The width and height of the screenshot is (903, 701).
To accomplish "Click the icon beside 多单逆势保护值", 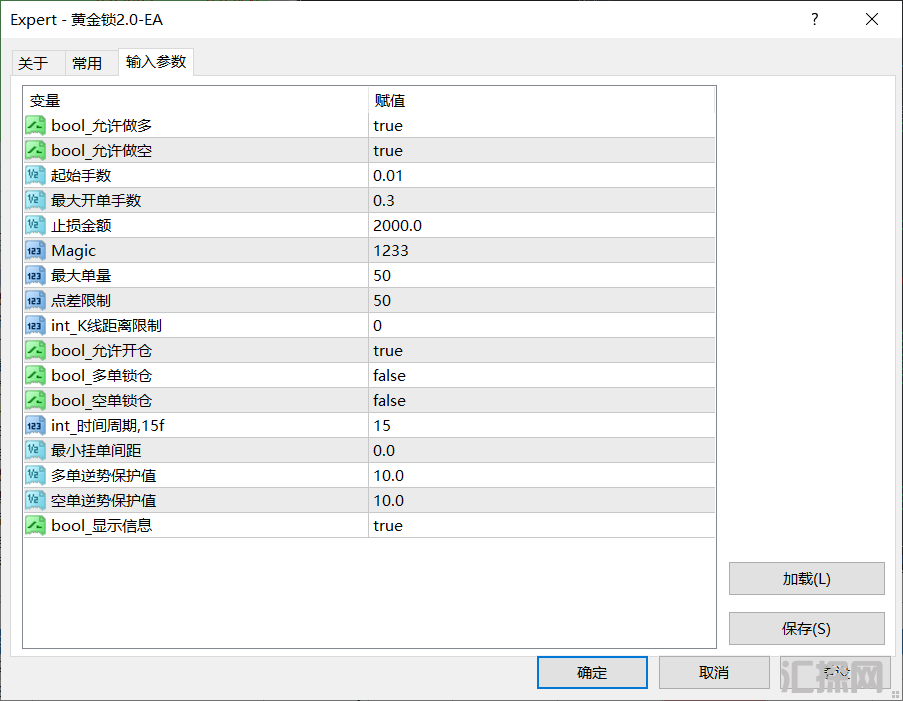I will tap(35, 475).
